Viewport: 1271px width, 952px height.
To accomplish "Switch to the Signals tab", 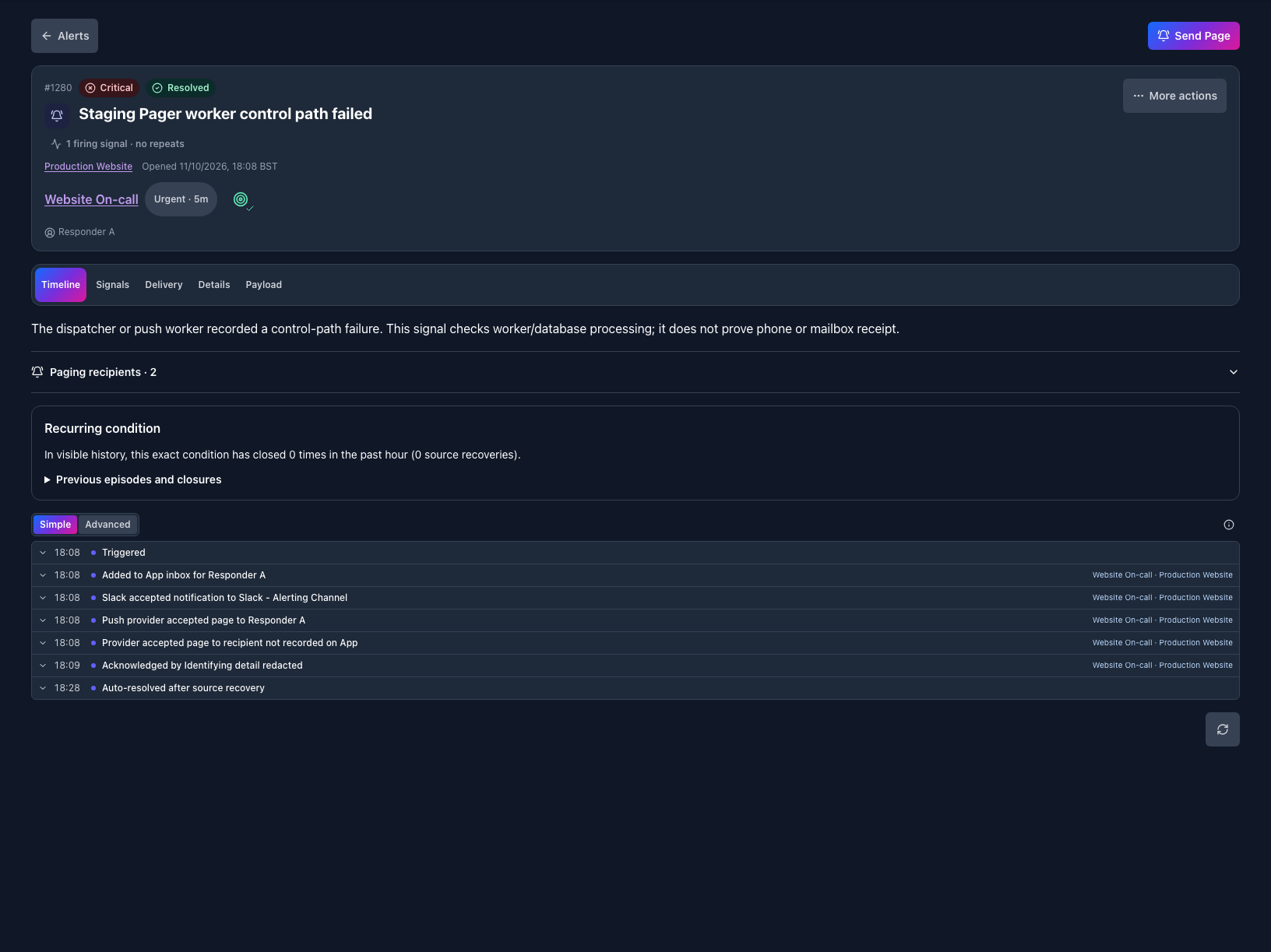I will 112,285.
